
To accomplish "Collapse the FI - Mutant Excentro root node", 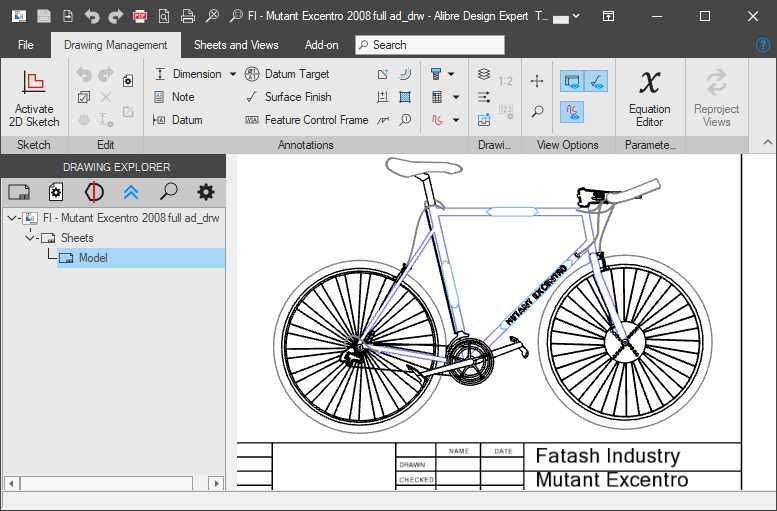I will [12, 217].
